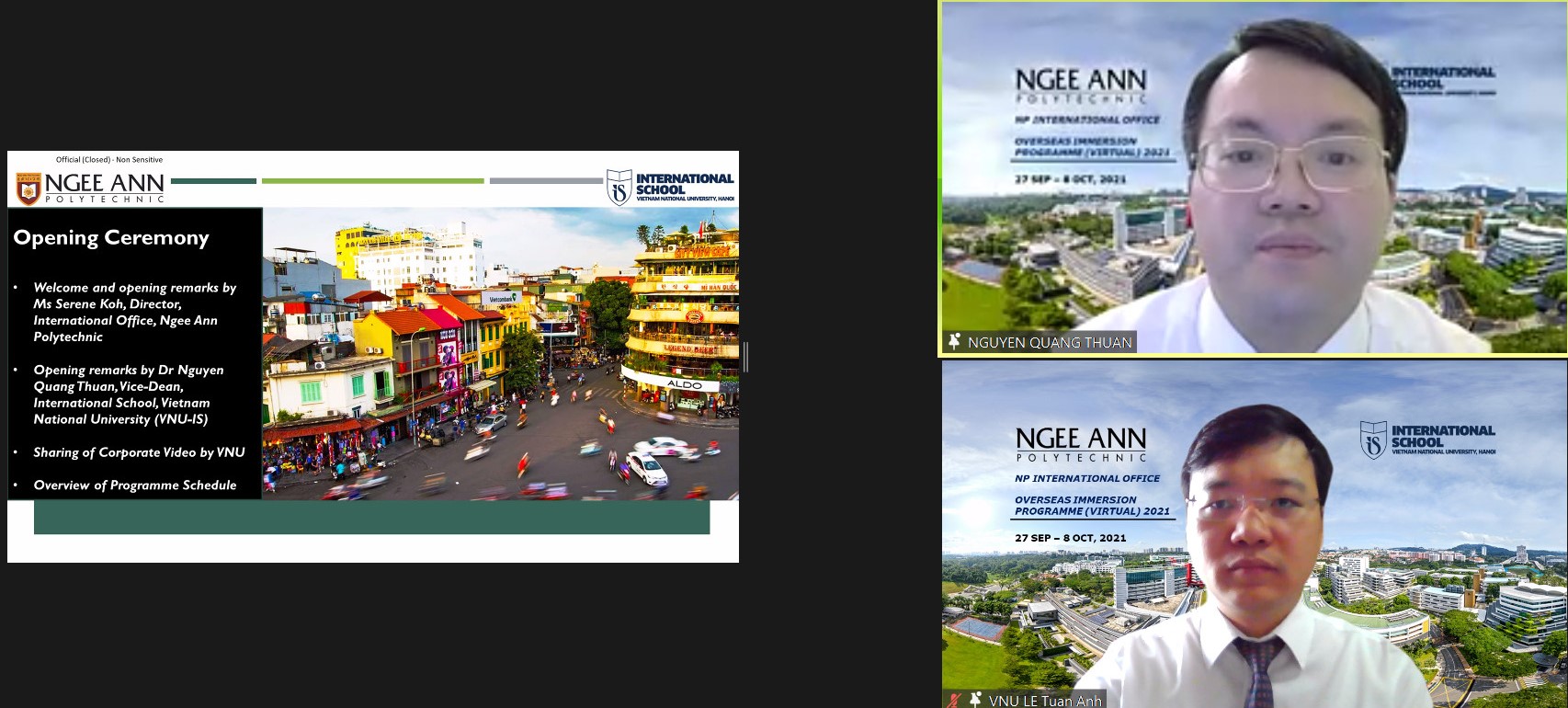Click the pin icon beside VNU LE Tuan Anh

point(975,700)
